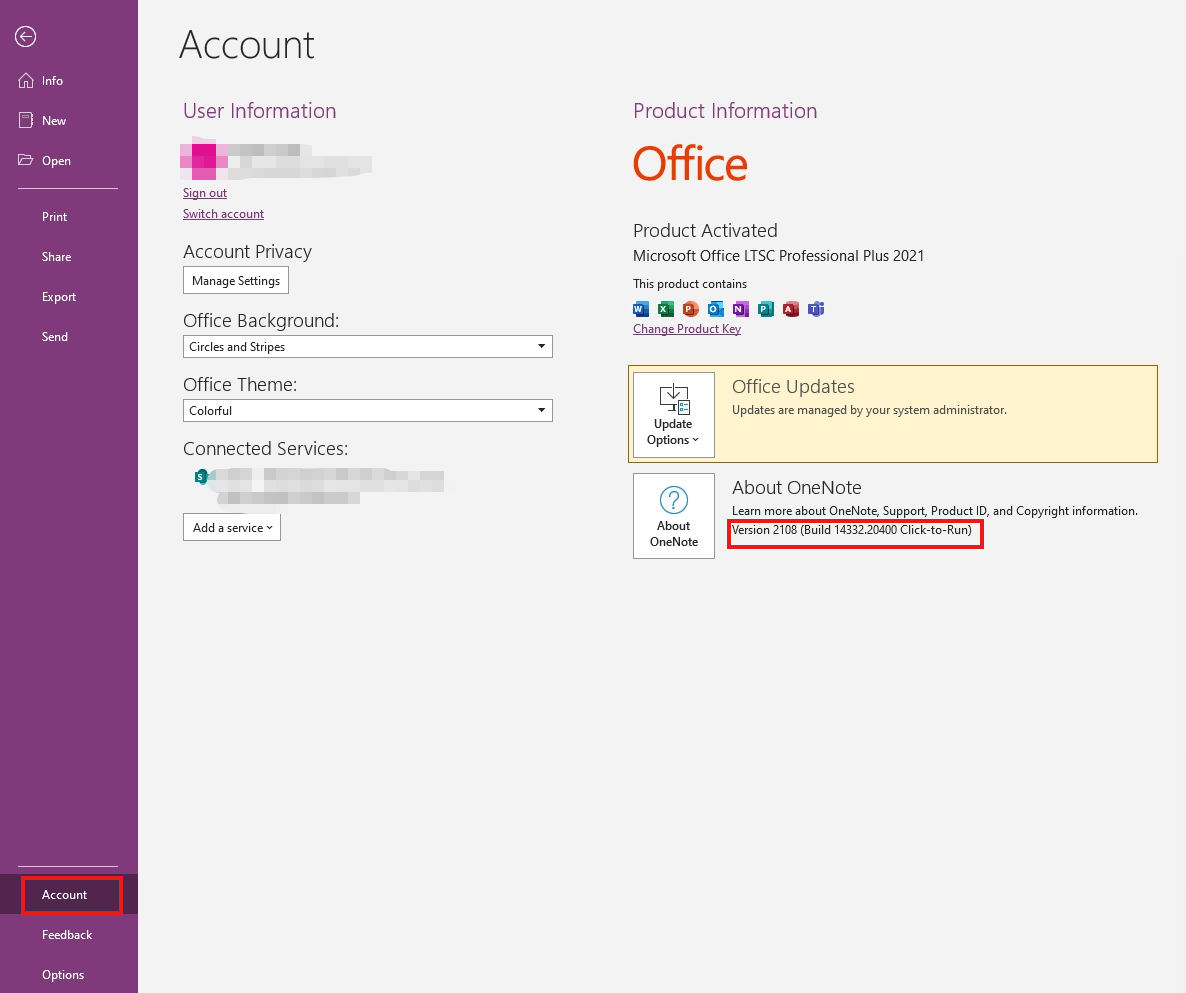Open the Send menu item
The height and width of the screenshot is (993, 1186).
point(54,337)
